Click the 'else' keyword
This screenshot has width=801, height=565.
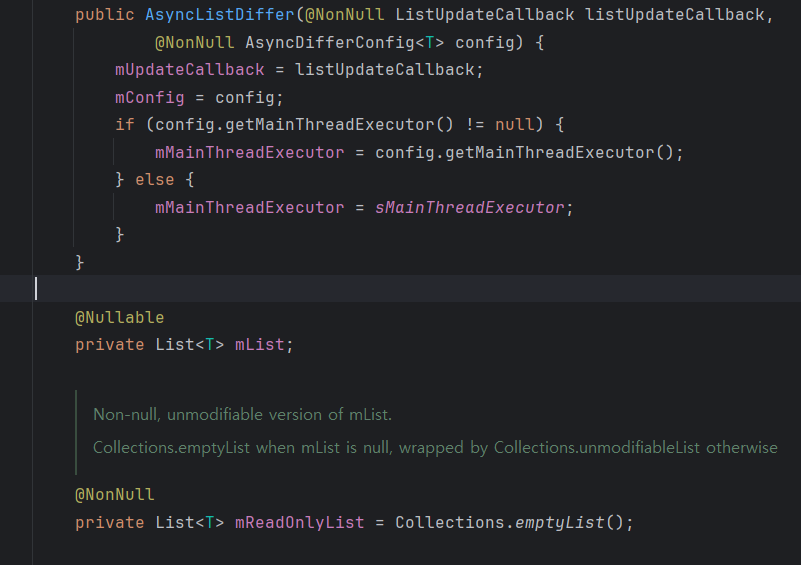click(155, 180)
